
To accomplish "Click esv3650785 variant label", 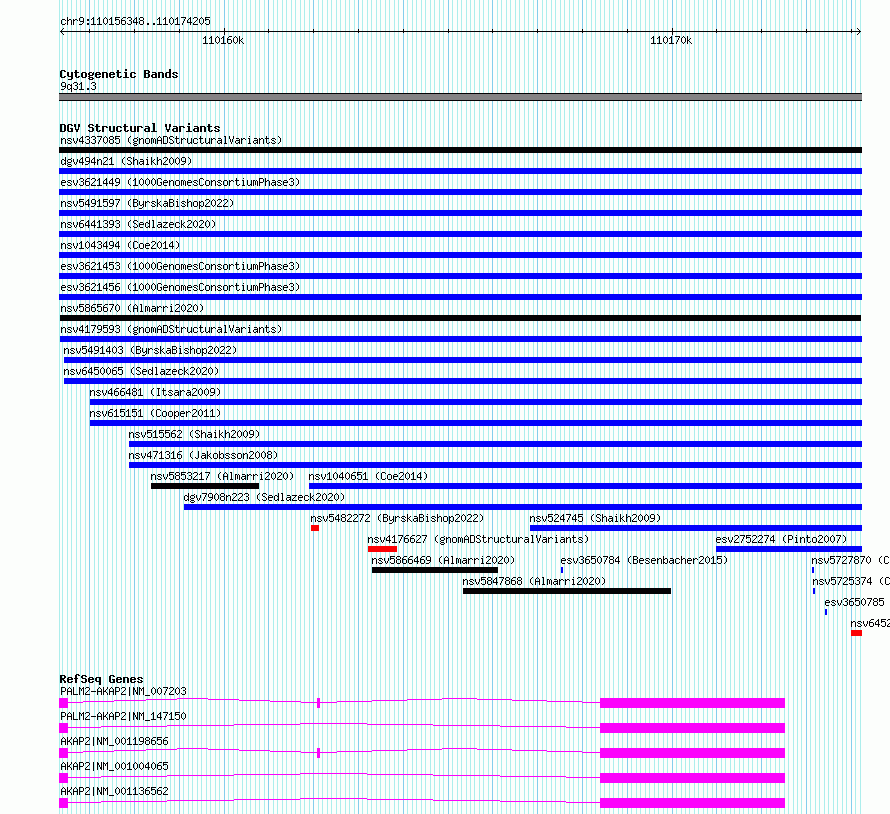I will click(854, 602).
